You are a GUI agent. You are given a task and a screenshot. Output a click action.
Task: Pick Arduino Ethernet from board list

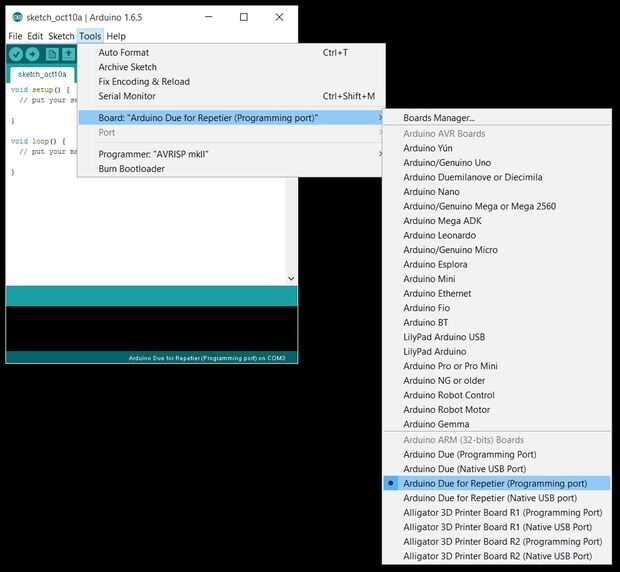pyautogui.click(x=497, y=293)
